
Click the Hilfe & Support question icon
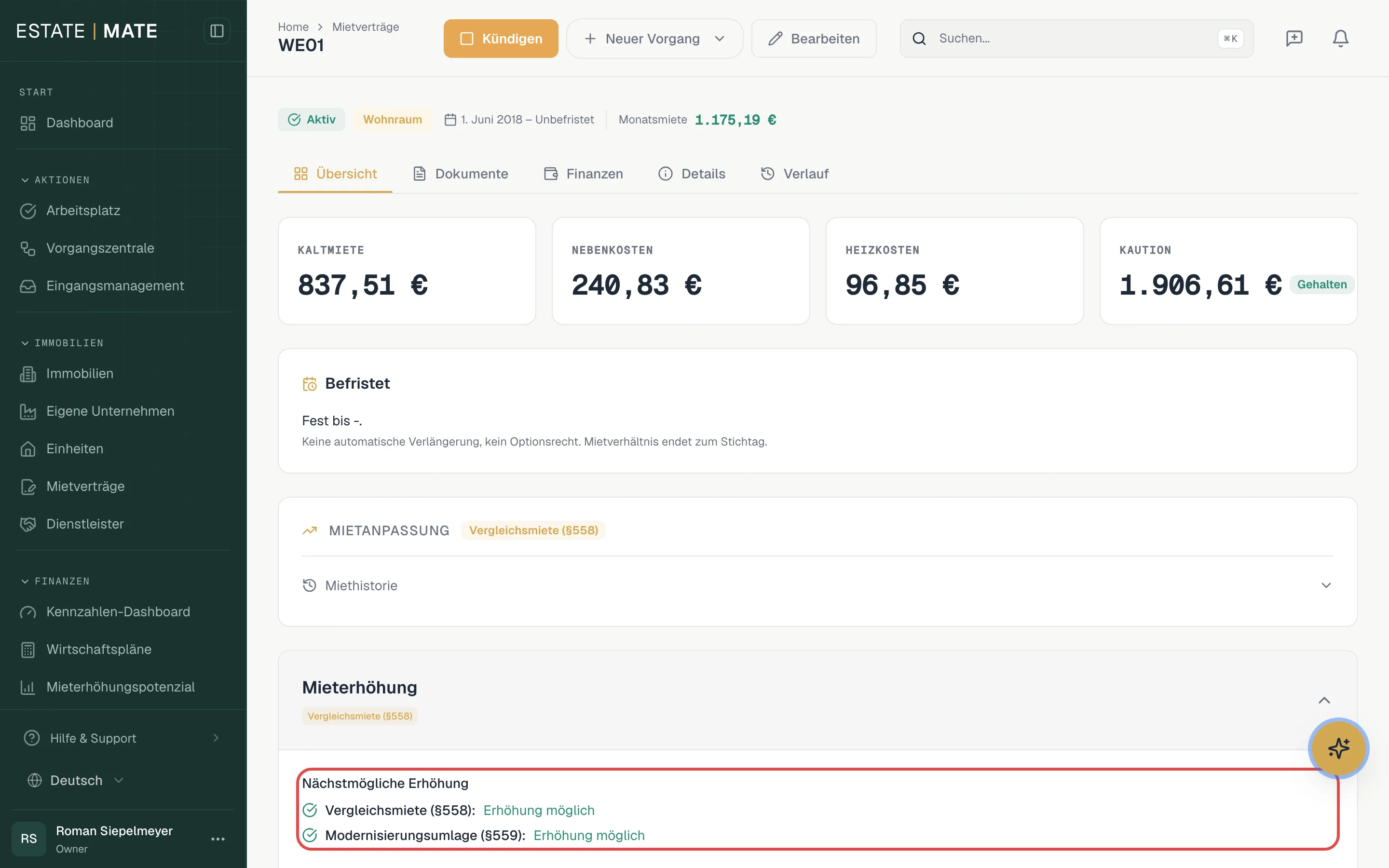pos(31,738)
